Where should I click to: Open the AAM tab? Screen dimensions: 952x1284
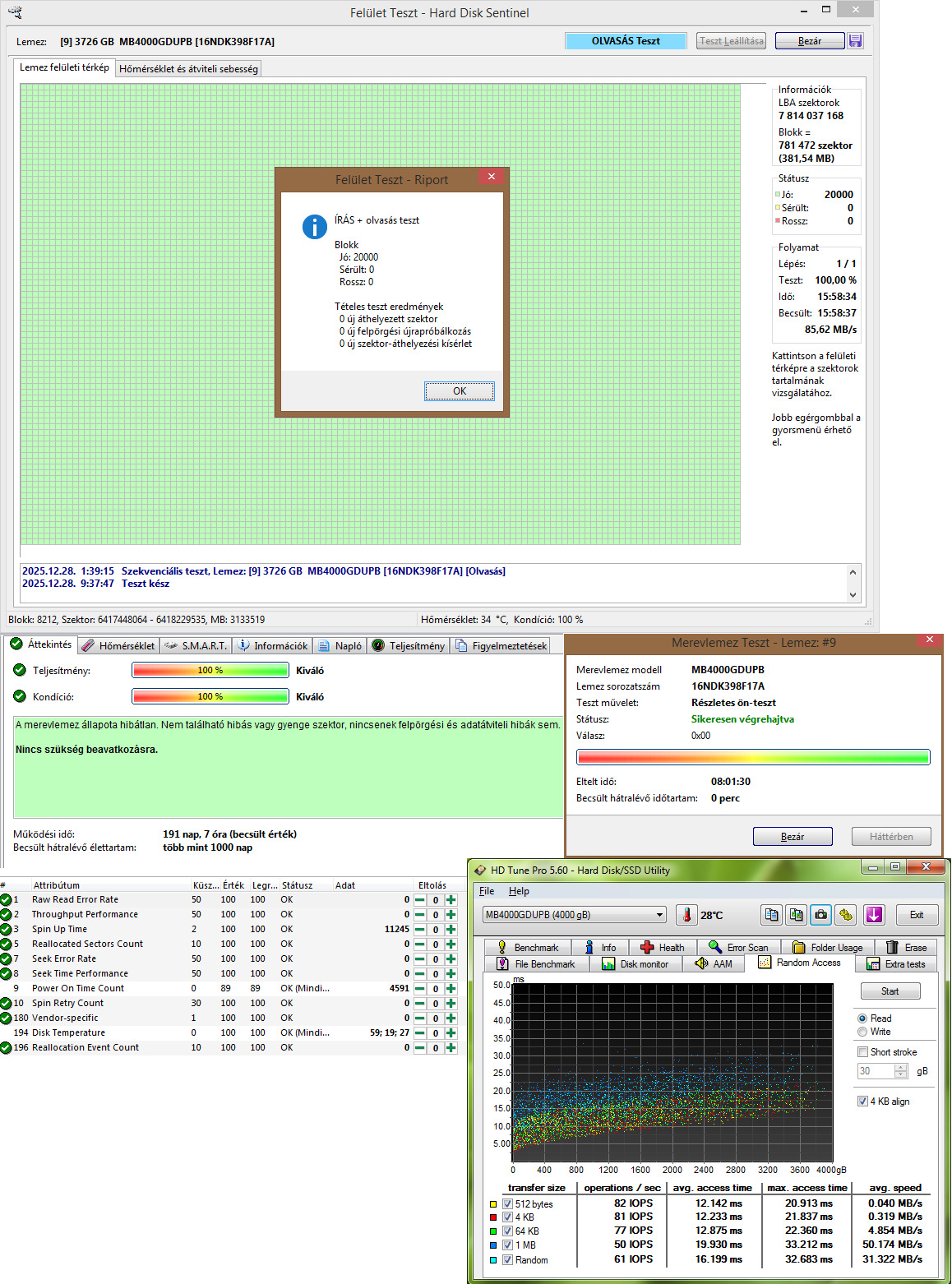pyautogui.click(x=714, y=964)
